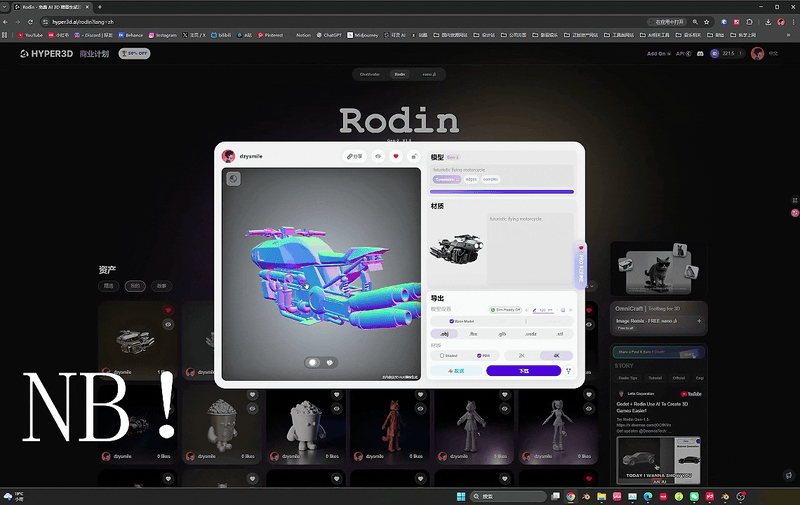Click the render mode icon in viewer corner
The height and width of the screenshot is (505, 800).
tap(233, 178)
